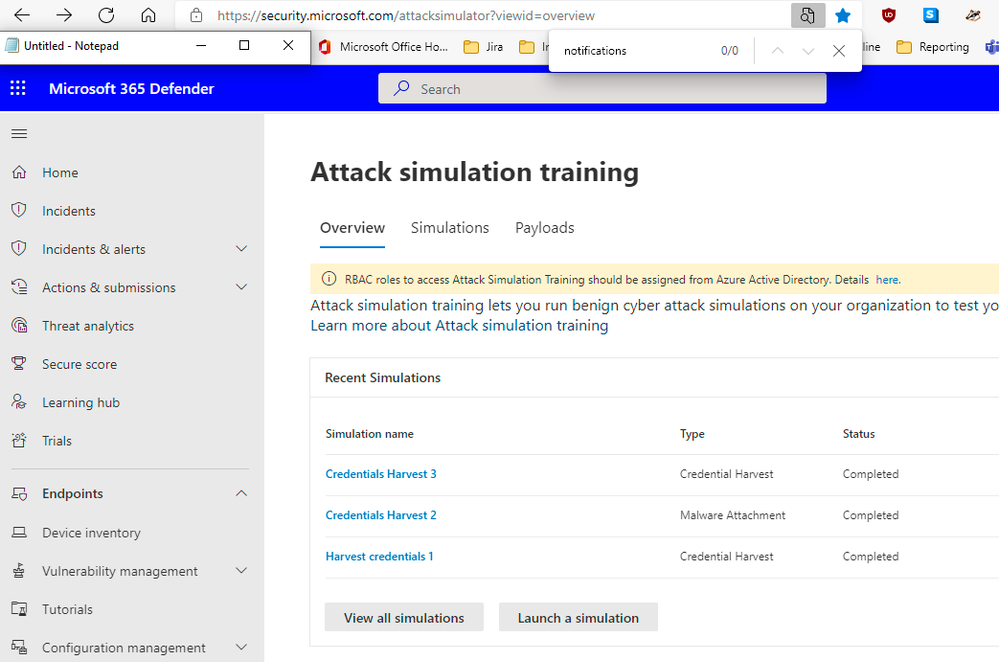Go to next find result arrow

tap(808, 50)
